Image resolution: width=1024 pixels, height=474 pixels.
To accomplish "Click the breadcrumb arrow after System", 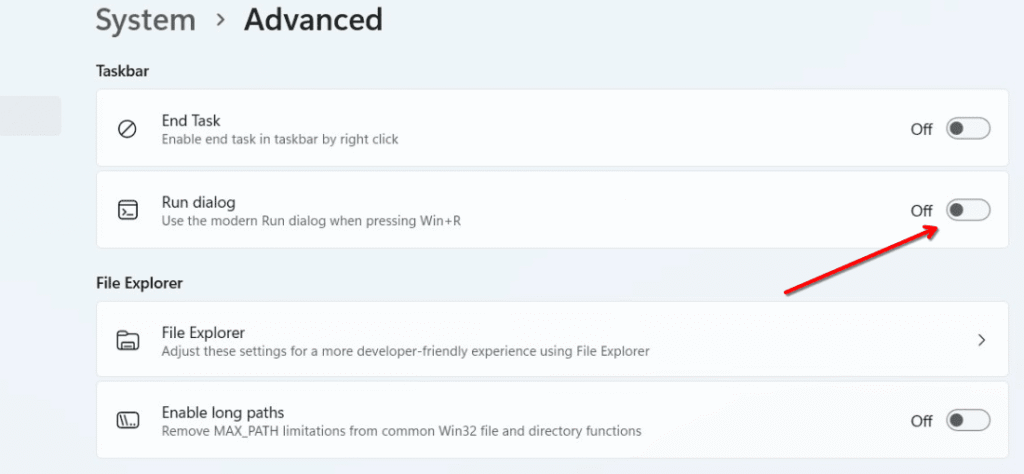I will (x=219, y=19).
